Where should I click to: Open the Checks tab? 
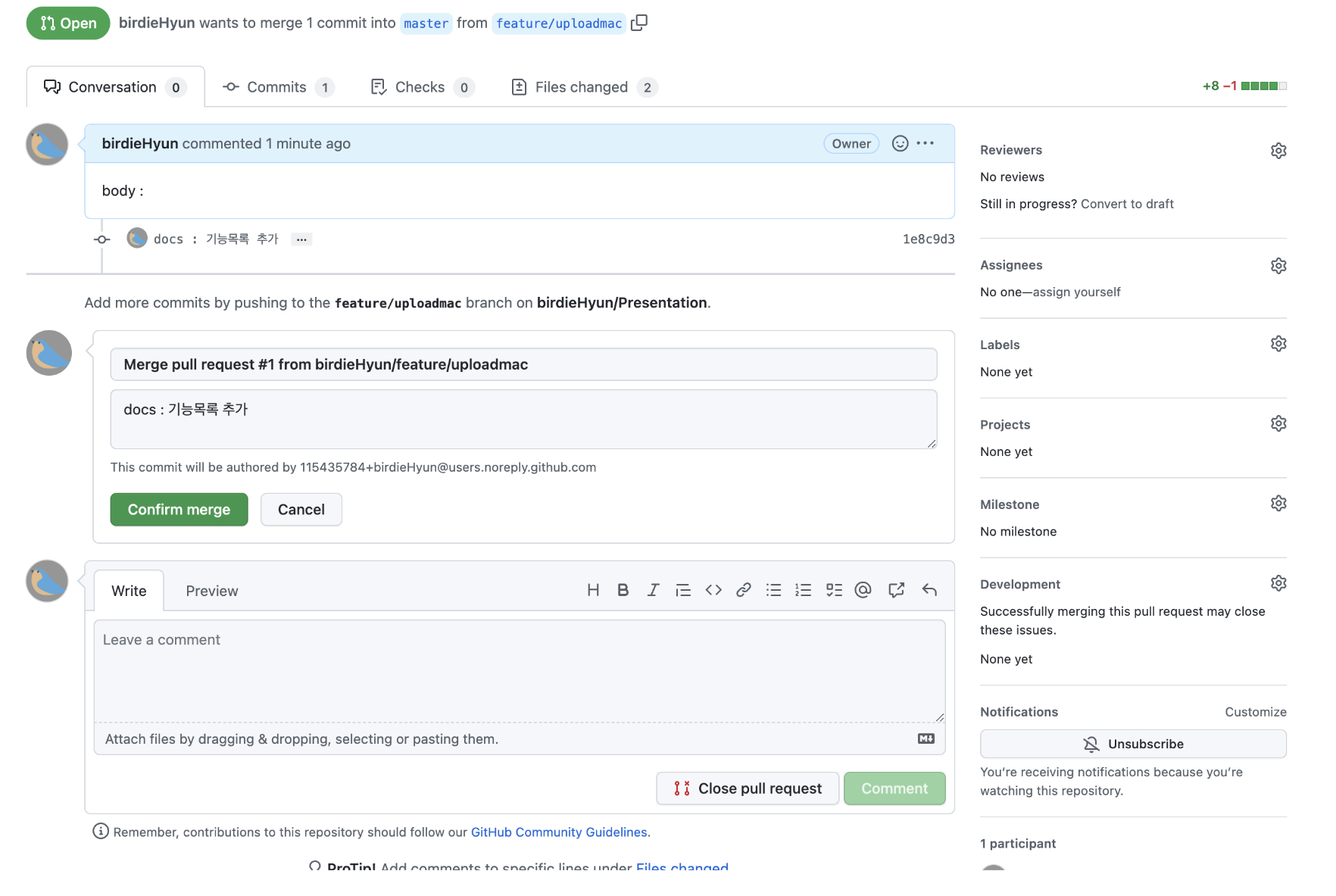[x=420, y=86]
